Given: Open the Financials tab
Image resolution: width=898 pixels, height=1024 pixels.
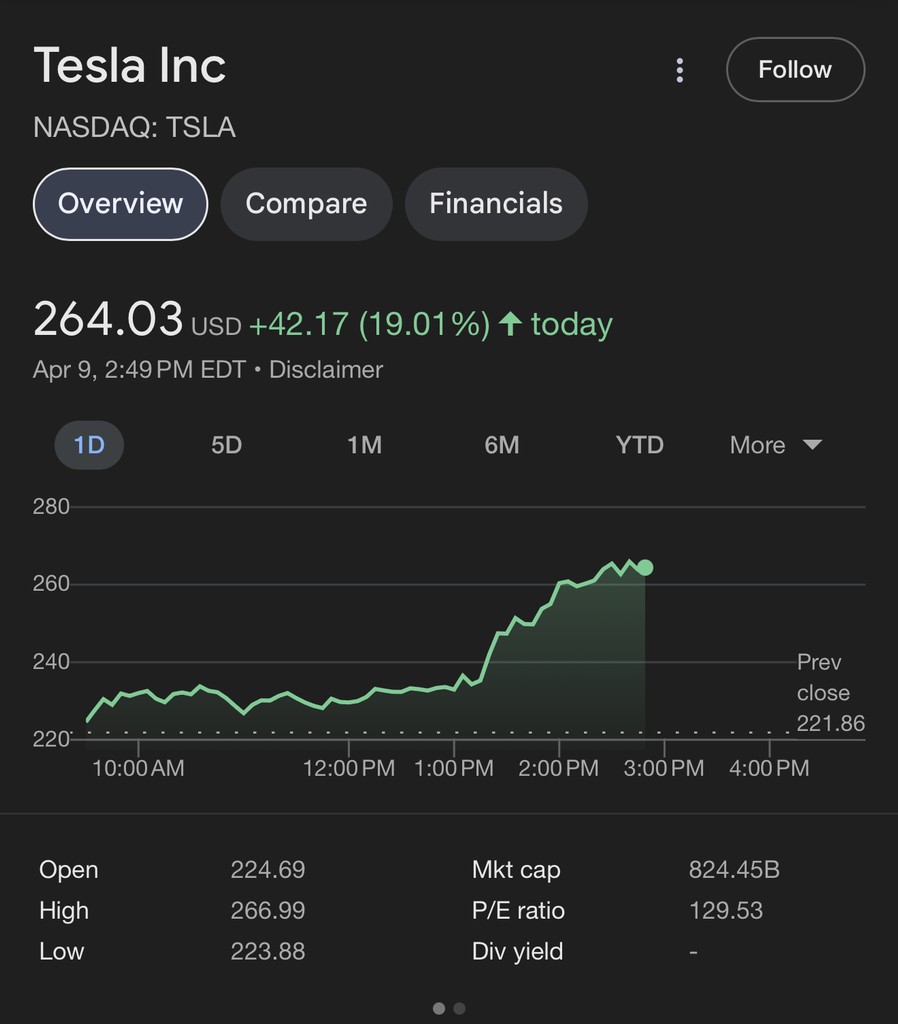Looking at the screenshot, I should click(496, 204).
